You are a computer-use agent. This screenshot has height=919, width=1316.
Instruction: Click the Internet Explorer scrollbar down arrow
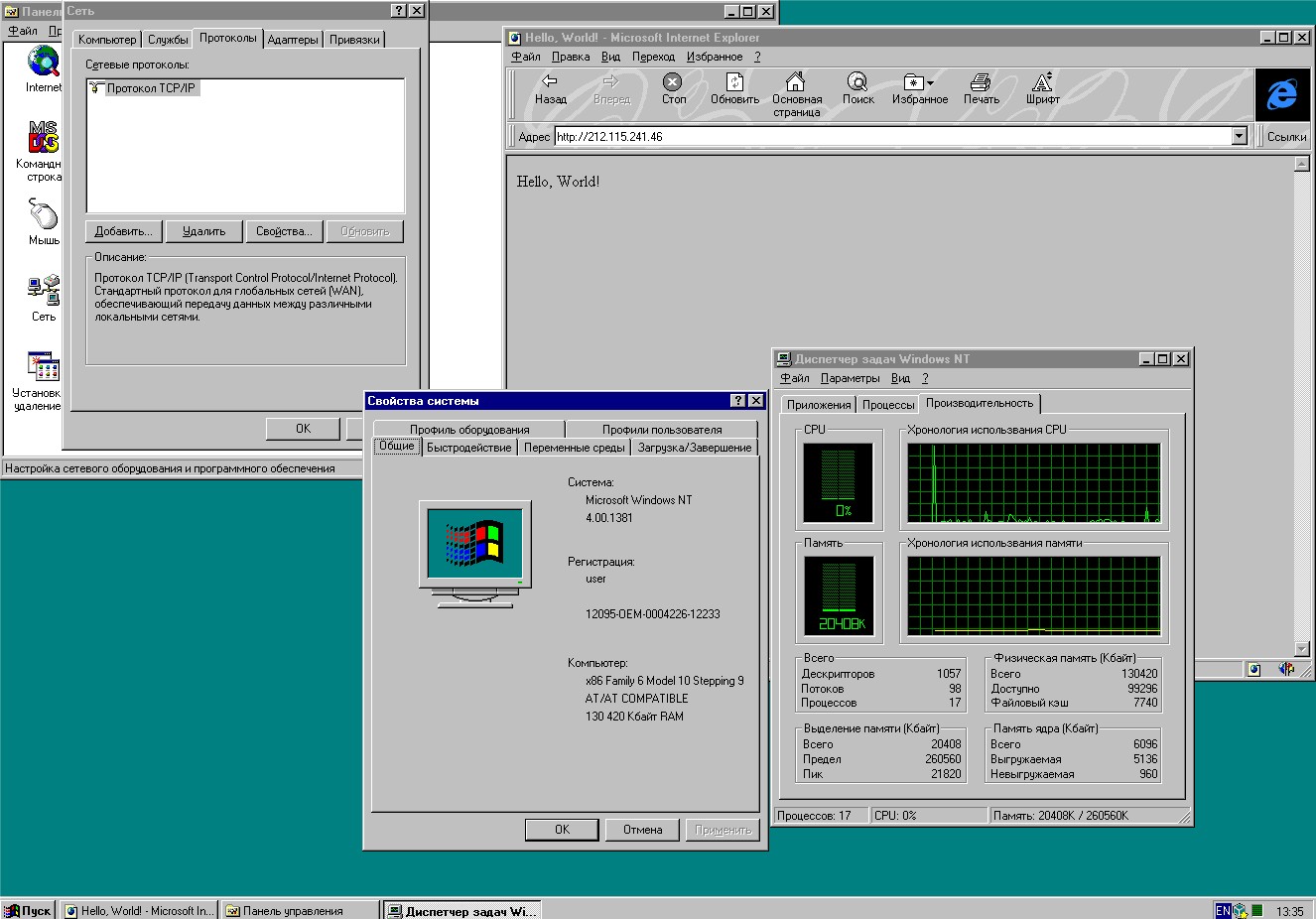[1302, 649]
